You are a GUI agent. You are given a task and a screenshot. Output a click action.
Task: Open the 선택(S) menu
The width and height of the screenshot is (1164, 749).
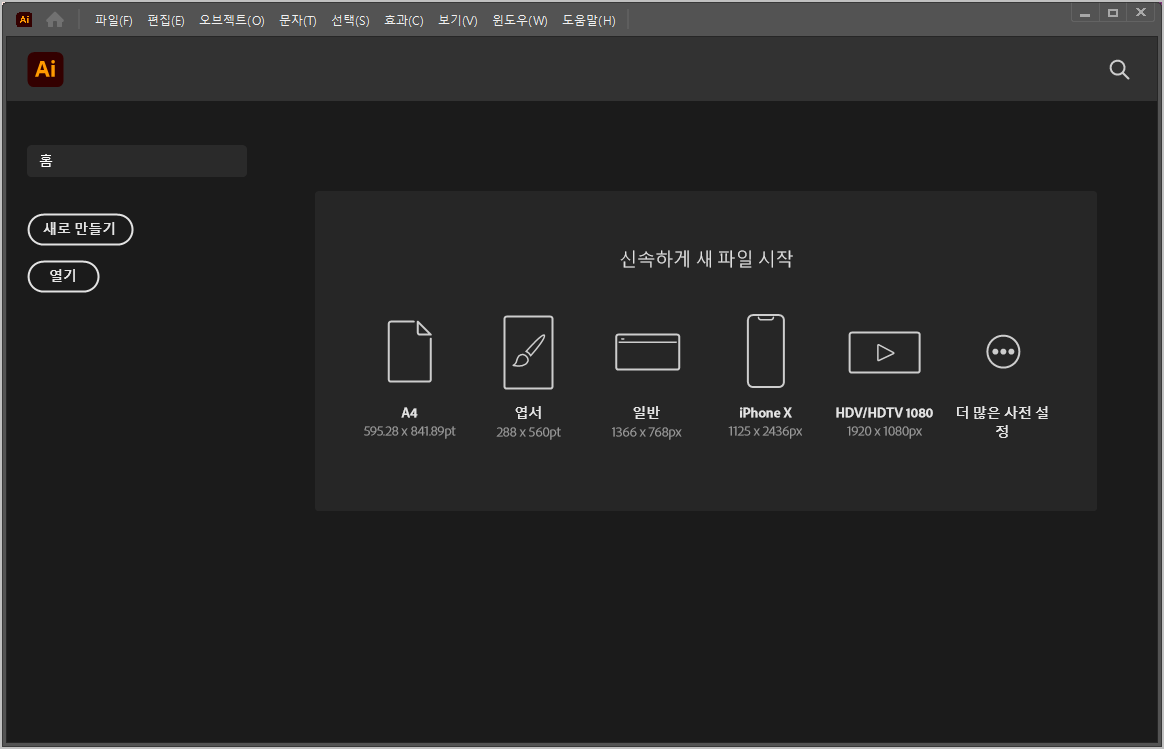[x=350, y=19]
